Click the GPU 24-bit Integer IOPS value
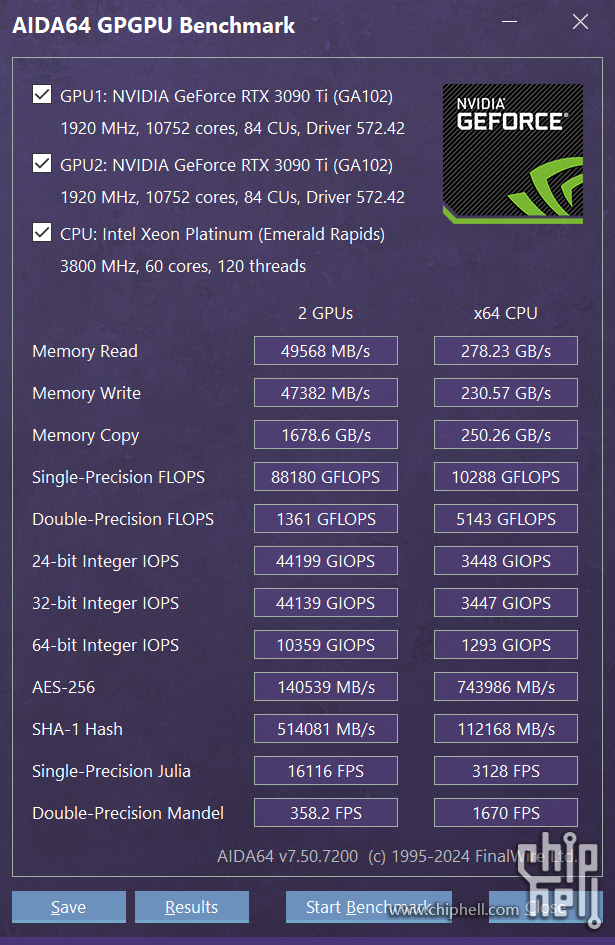The width and height of the screenshot is (615, 945). [326, 561]
